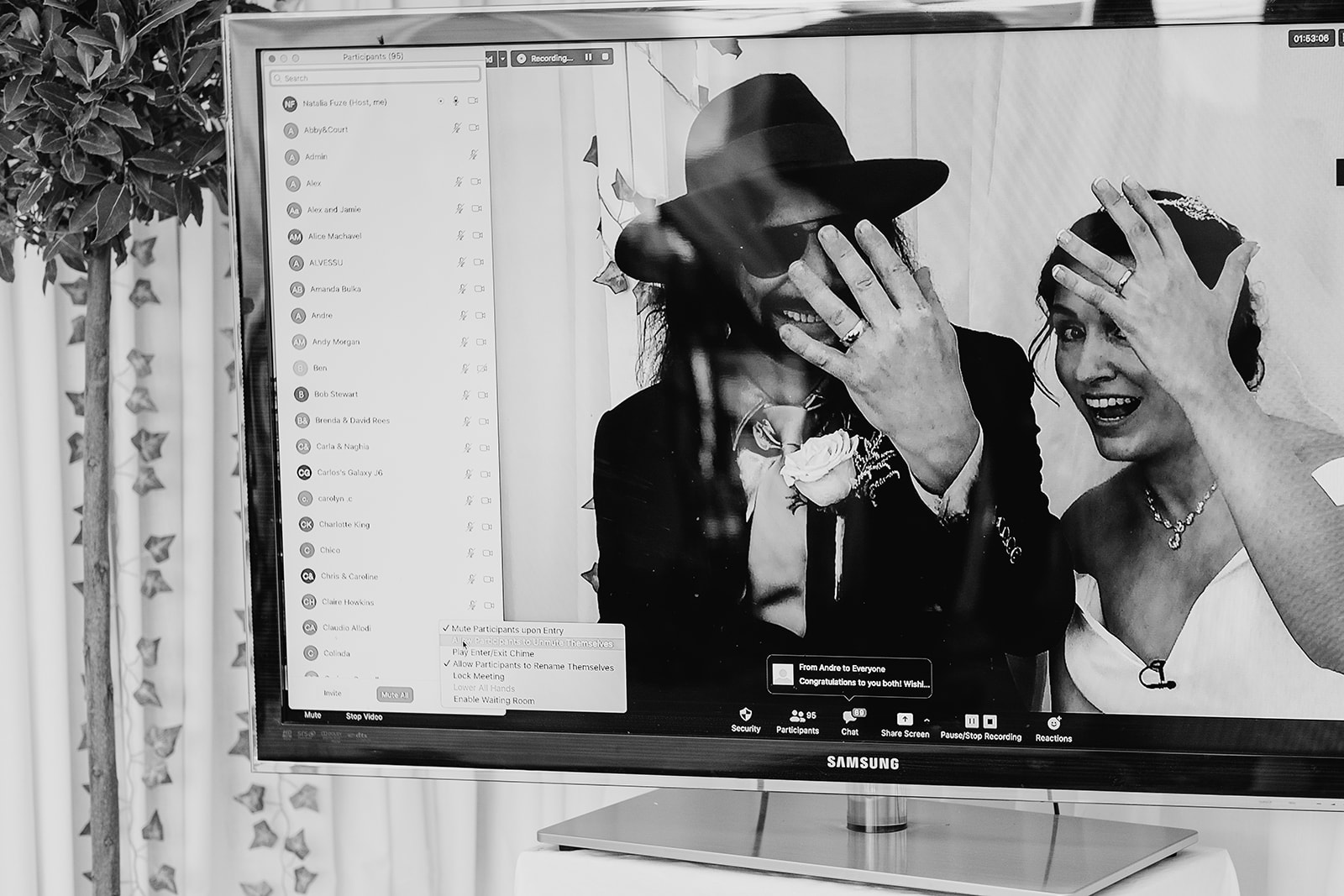Viewport: 1344px width, 896px height.
Task: Click Admin's muted microphone icon
Action: point(474,155)
